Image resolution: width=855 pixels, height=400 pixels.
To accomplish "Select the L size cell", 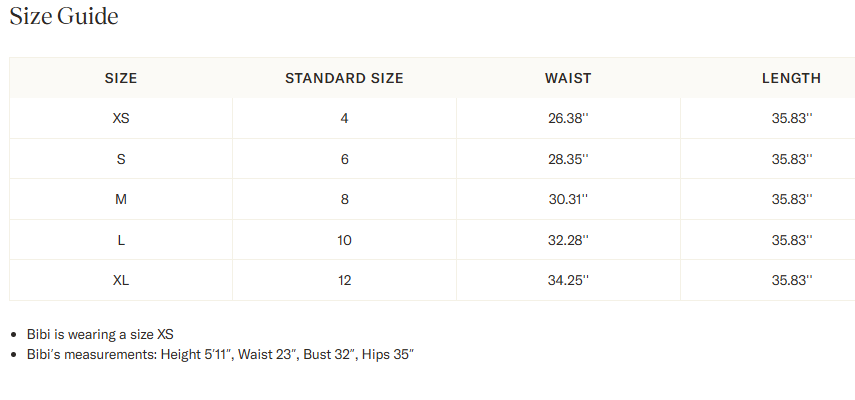I will click(121, 240).
